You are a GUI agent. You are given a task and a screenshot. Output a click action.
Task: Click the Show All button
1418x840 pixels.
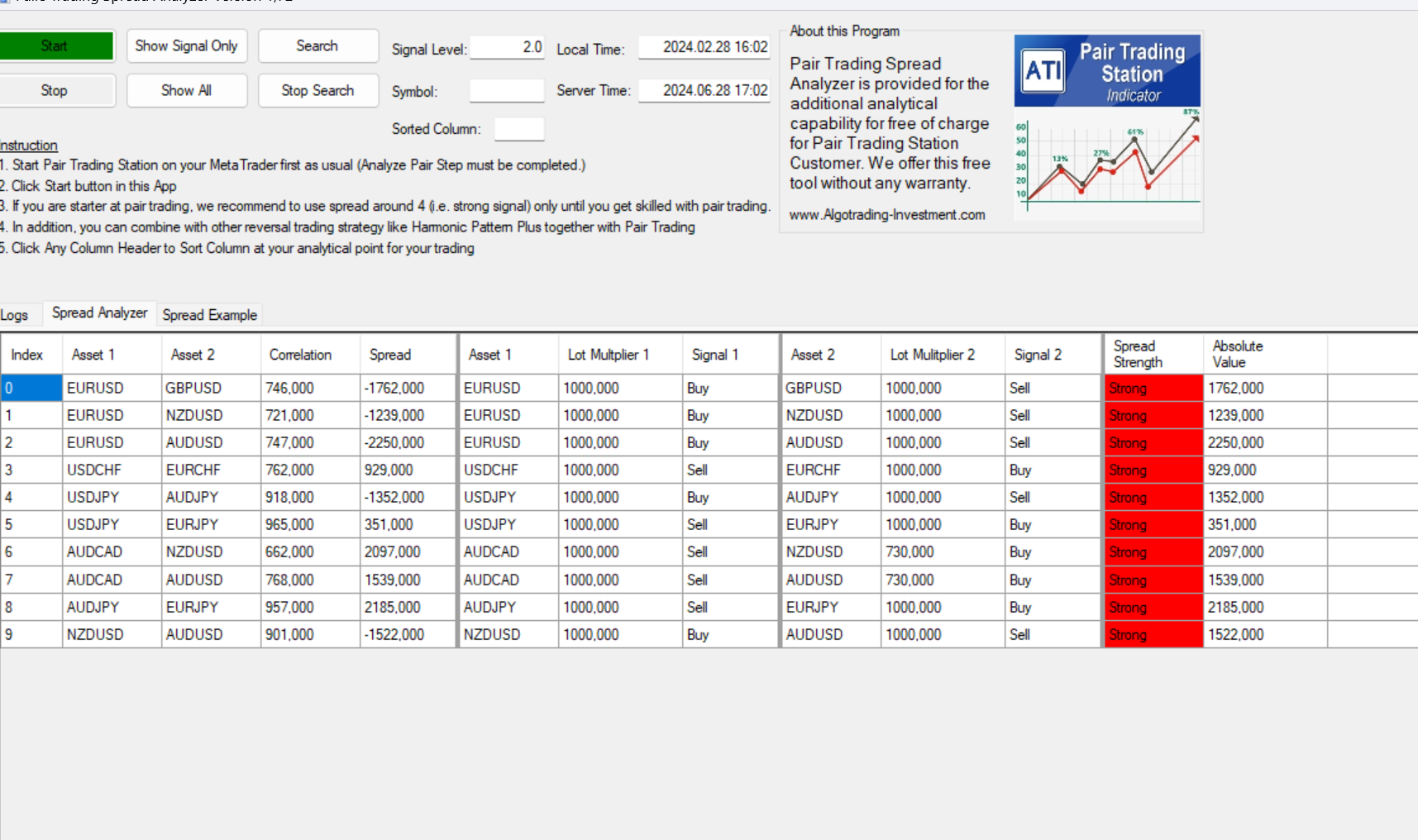[187, 91]
